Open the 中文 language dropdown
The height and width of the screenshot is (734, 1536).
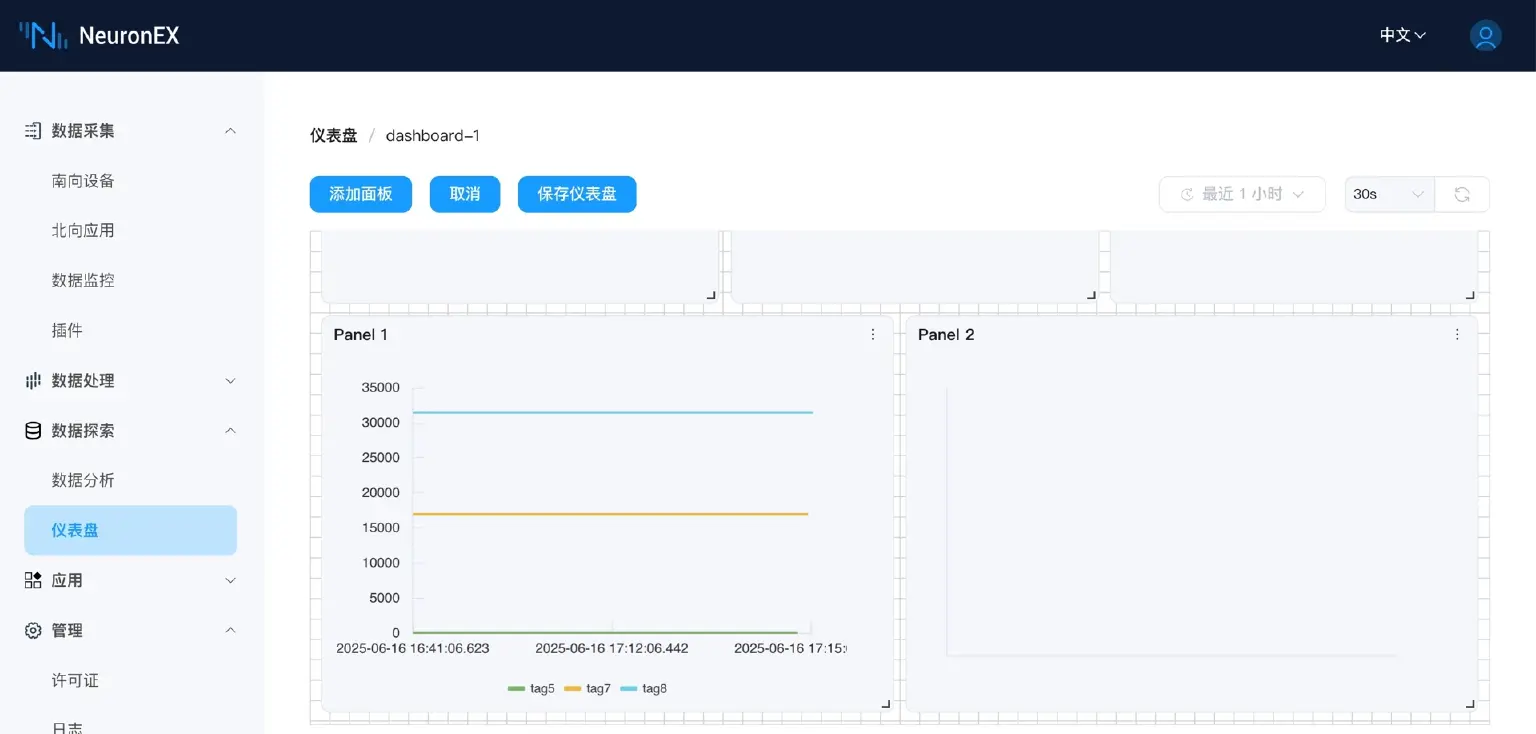click(x=1402, y=35)
